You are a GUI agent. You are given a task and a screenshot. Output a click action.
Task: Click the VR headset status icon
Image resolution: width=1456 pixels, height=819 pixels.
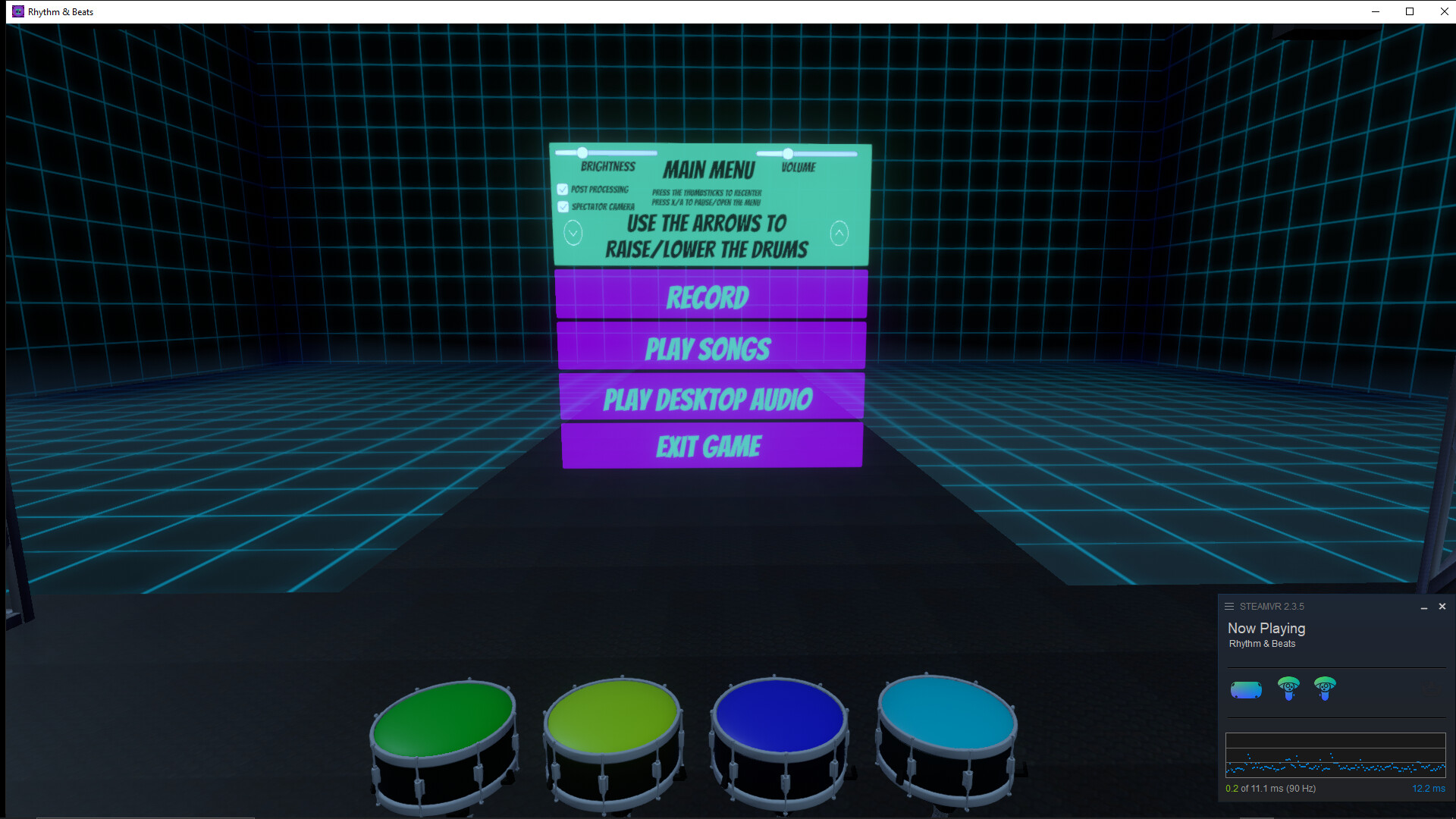tap(1246, 690)
